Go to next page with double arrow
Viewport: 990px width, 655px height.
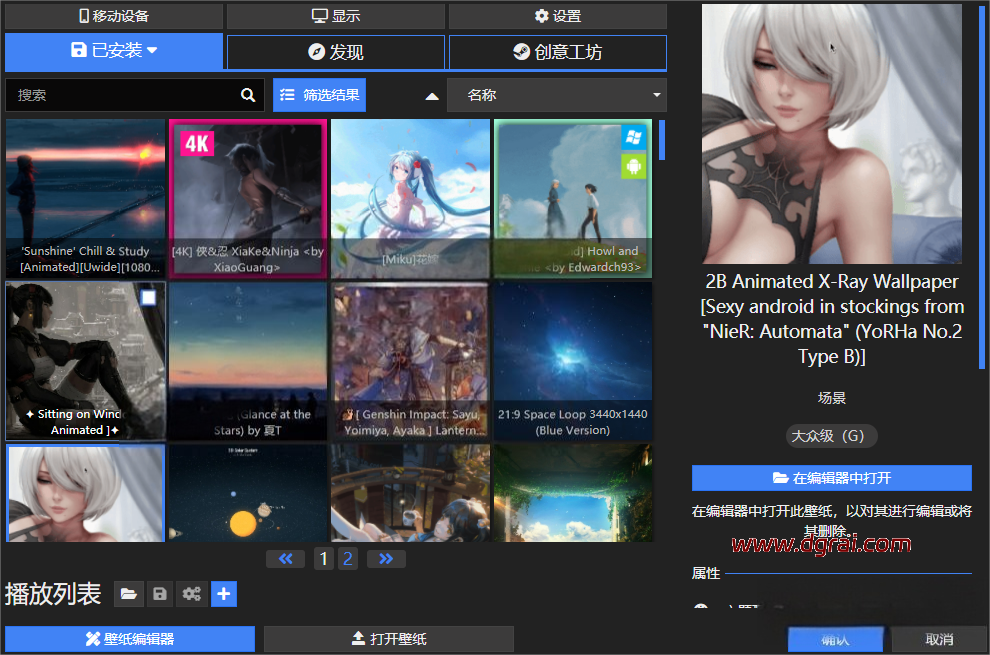386,559
